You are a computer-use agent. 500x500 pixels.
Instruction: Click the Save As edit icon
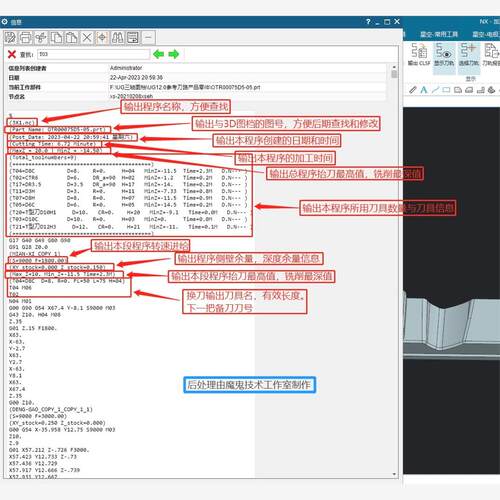tap(10, 37)
